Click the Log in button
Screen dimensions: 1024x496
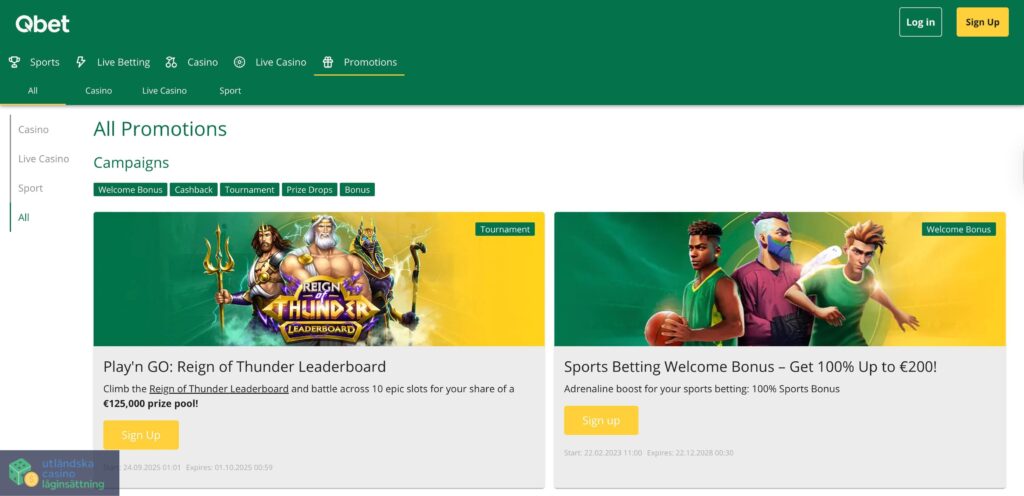920,22
